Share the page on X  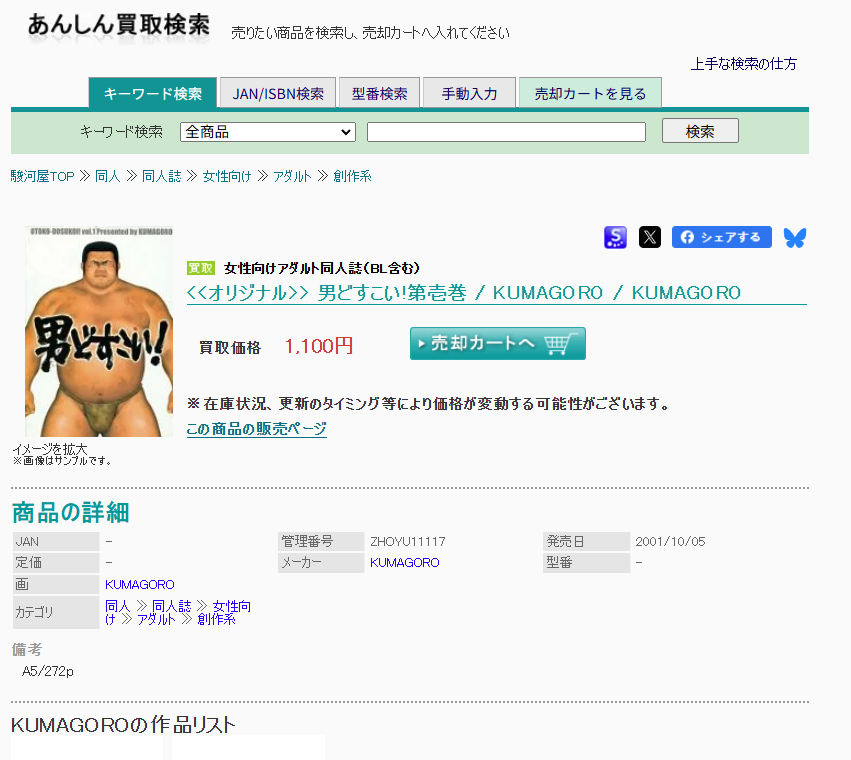point(650,237)
